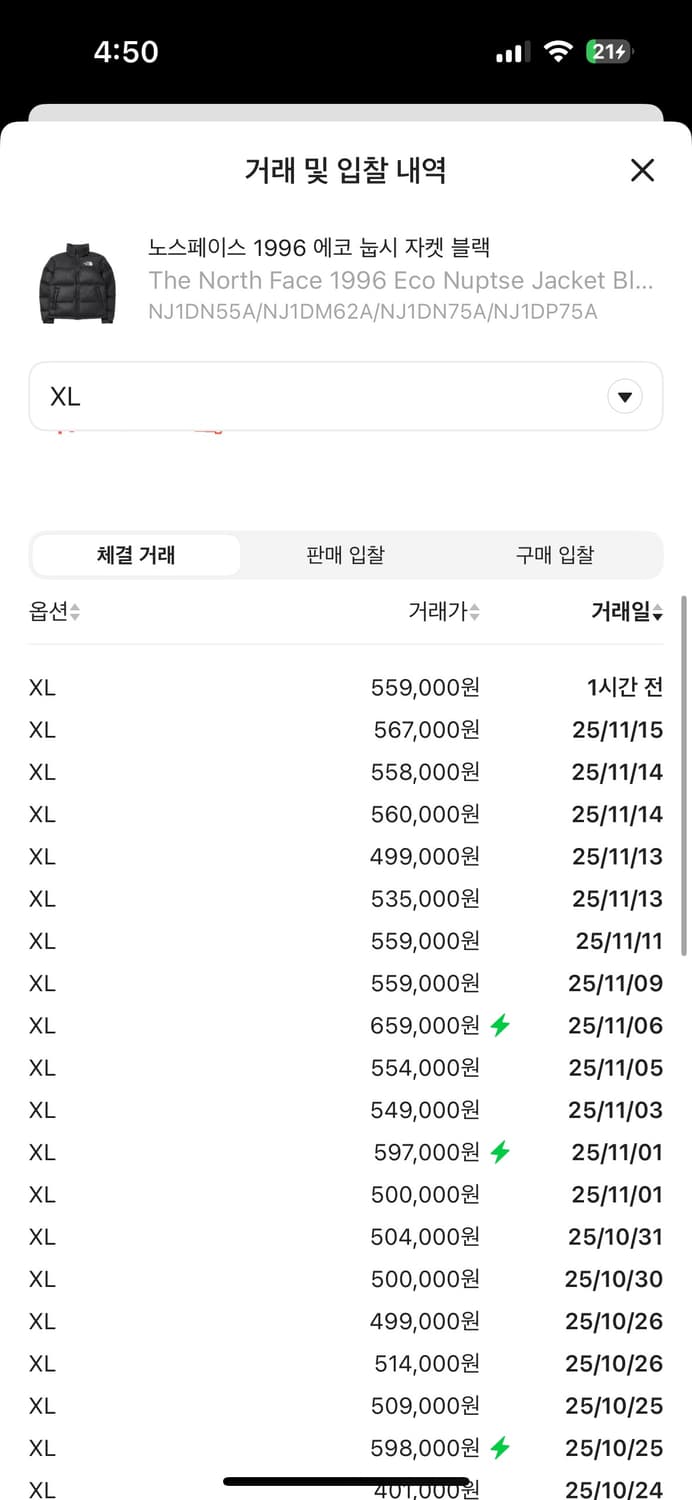Expand the size selection combo box
The width and height of the screenshot is (692, 1500).
345,396
